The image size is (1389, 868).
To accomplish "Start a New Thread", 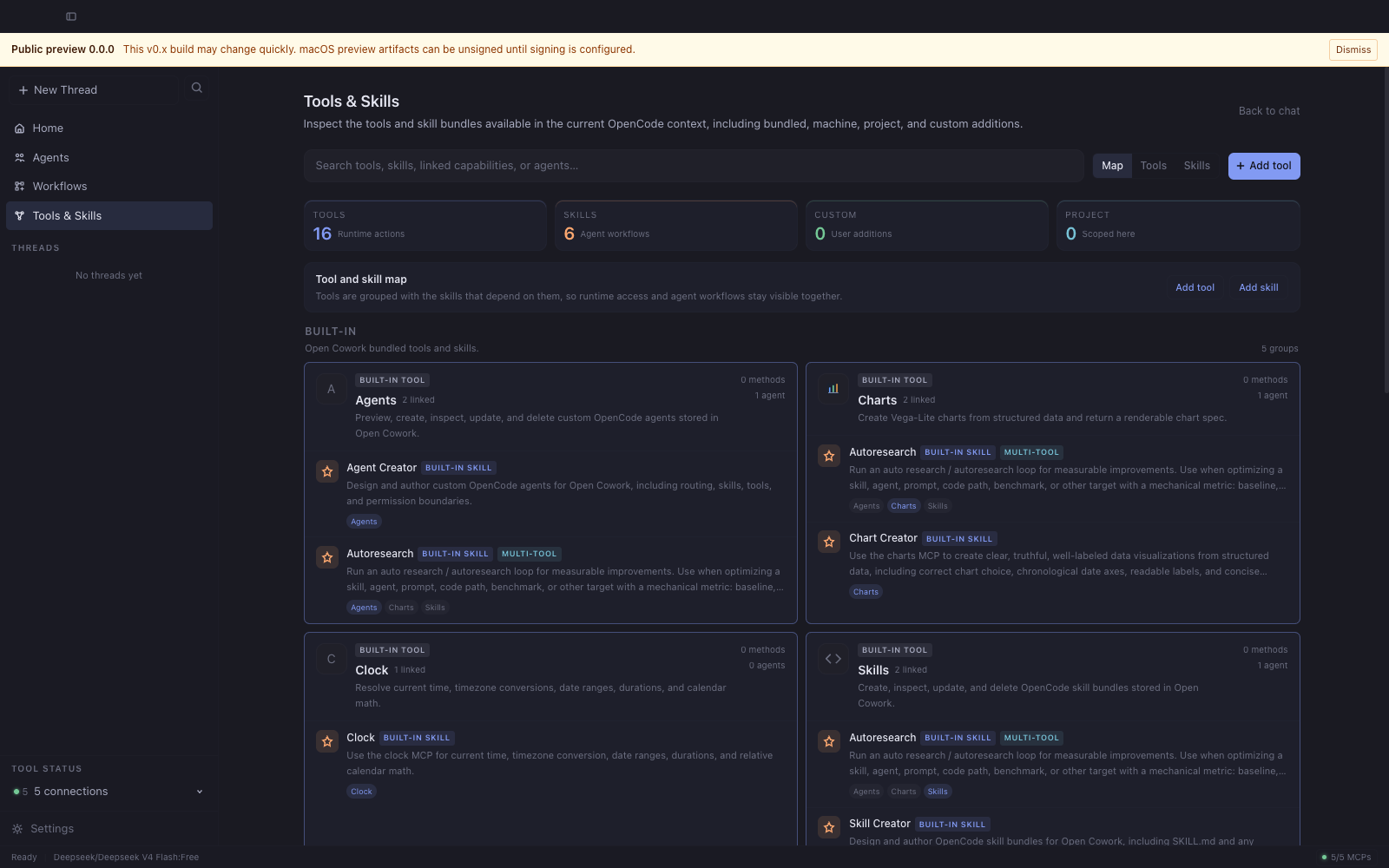I will click(x=94, y=90).
